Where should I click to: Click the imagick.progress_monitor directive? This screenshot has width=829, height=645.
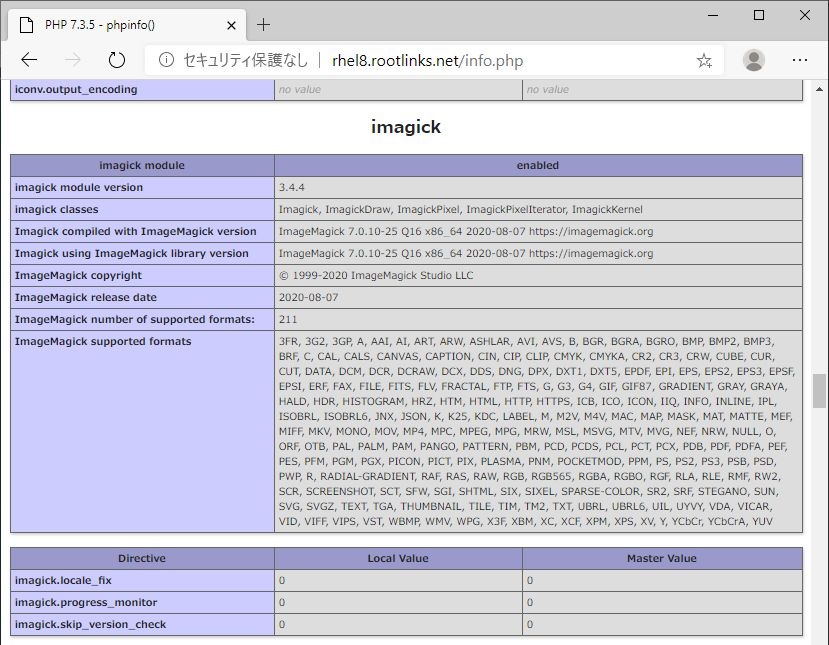[x=86, y=603]
